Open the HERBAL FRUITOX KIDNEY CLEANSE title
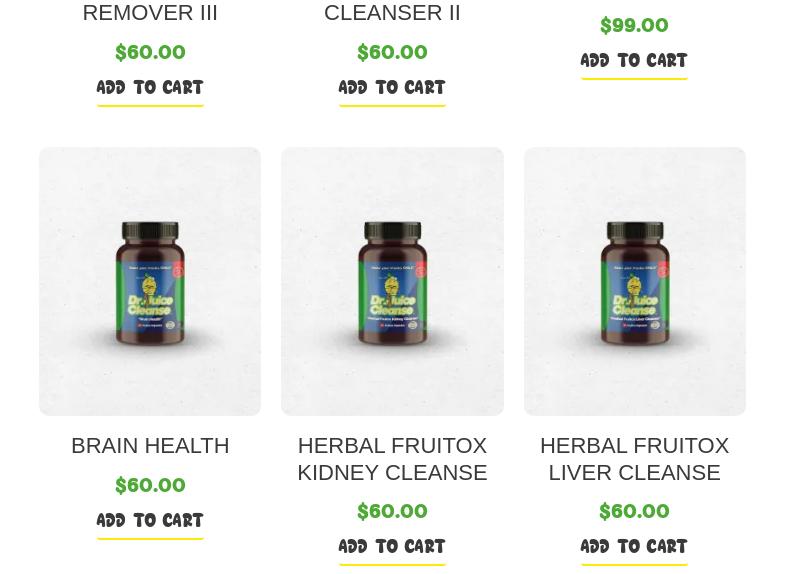 click(392, 459)
